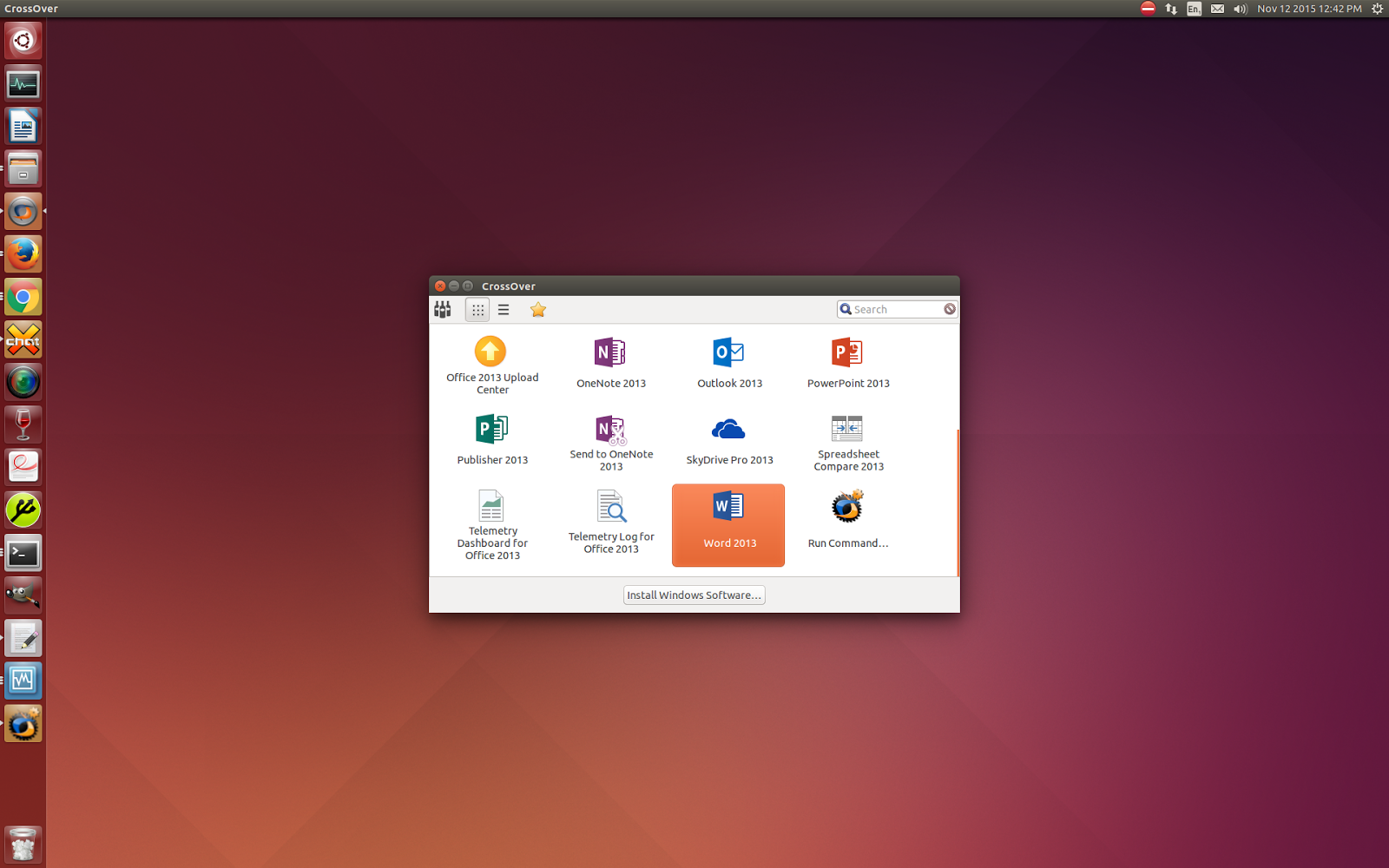Open the Trash in the launcher

click(x=23, y=844)
